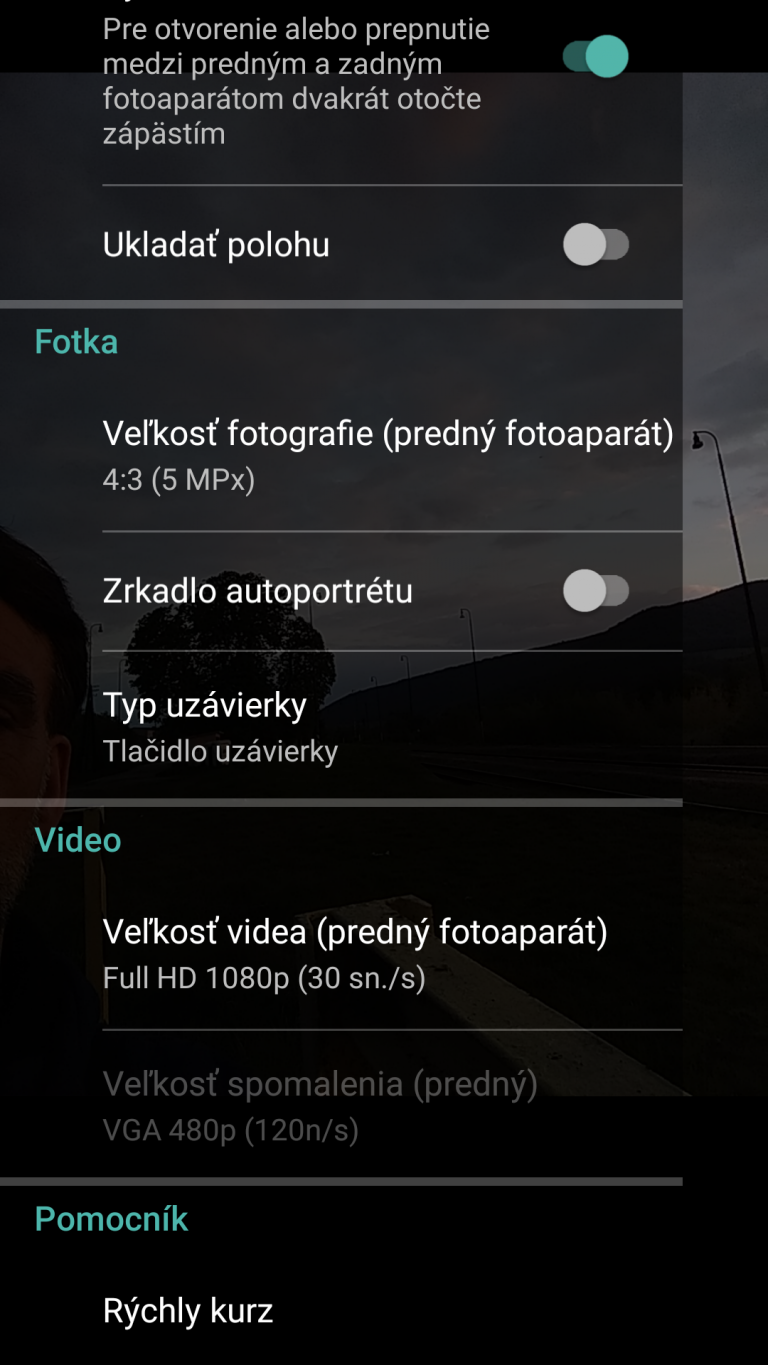Tap the Video section header

[x=78, y=840]
